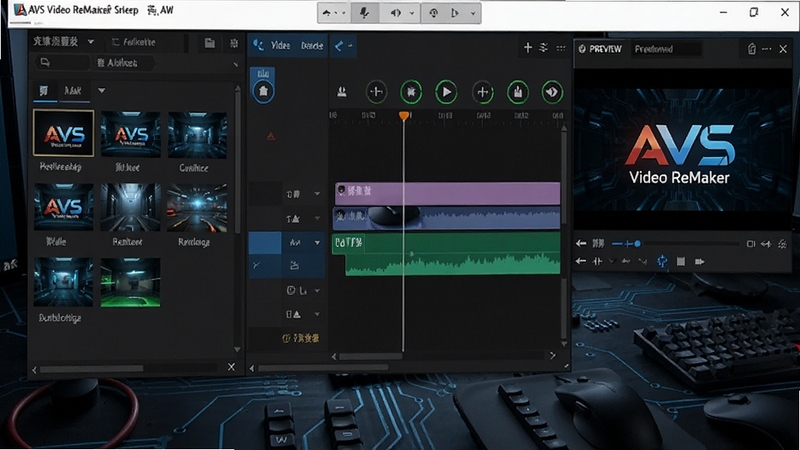This screenshot has width=800, height=450.
Task: Click the orange warning triangle in timeline sidebar
Action: tap(271, 136)
